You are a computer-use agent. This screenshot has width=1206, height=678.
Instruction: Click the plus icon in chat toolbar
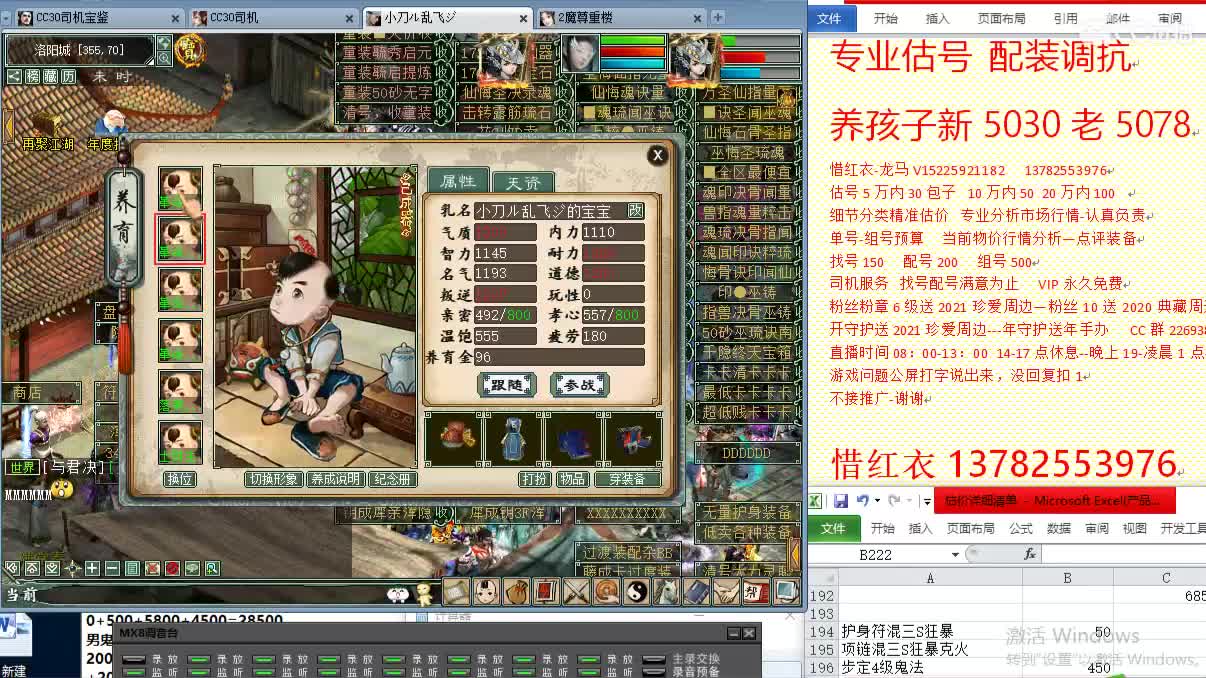(92, 568)
